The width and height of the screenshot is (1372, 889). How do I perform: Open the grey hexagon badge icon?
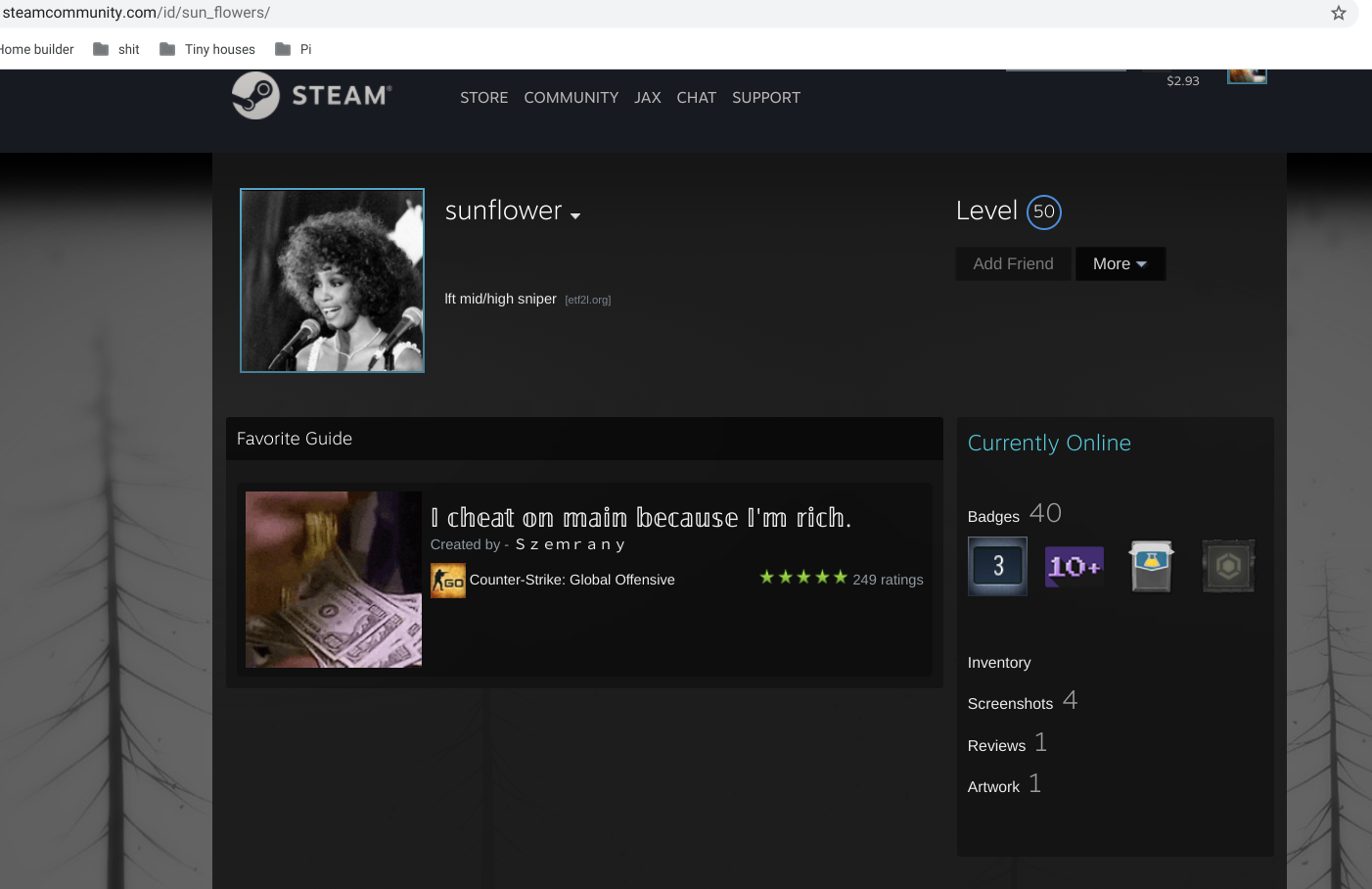(1228, 566)
